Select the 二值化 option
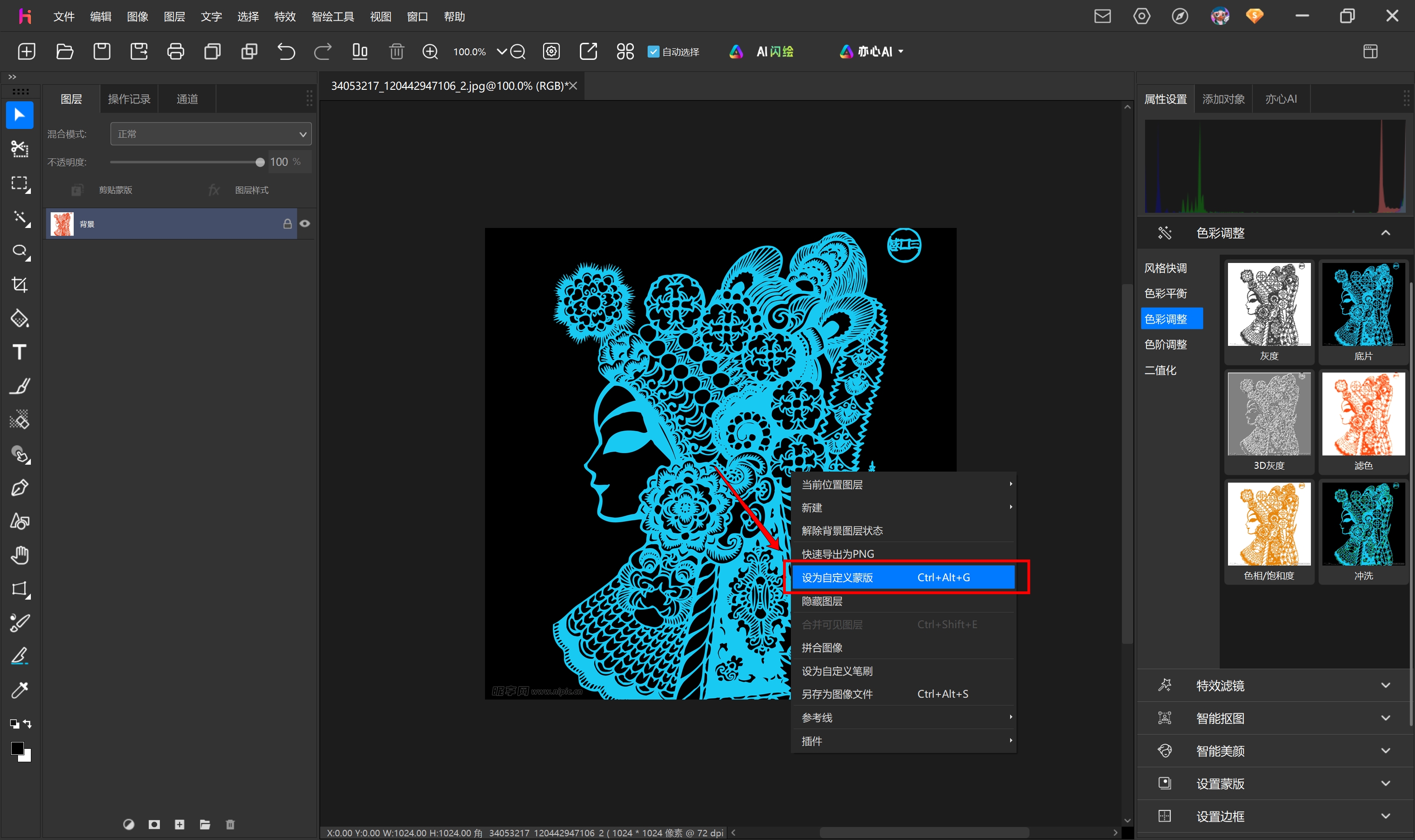 pyautogui.click(x=1161, y=370)
